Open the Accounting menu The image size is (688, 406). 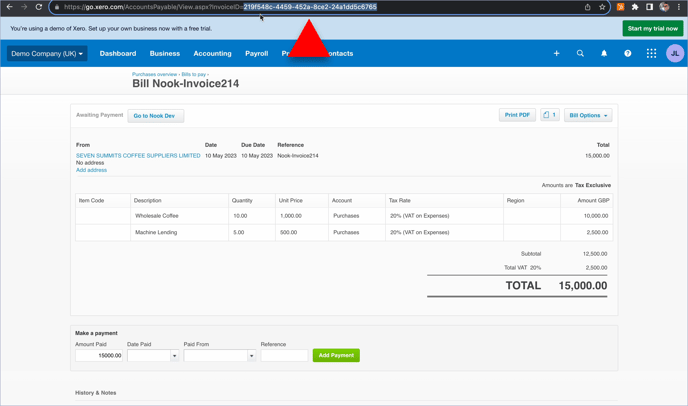click(212, 54)
